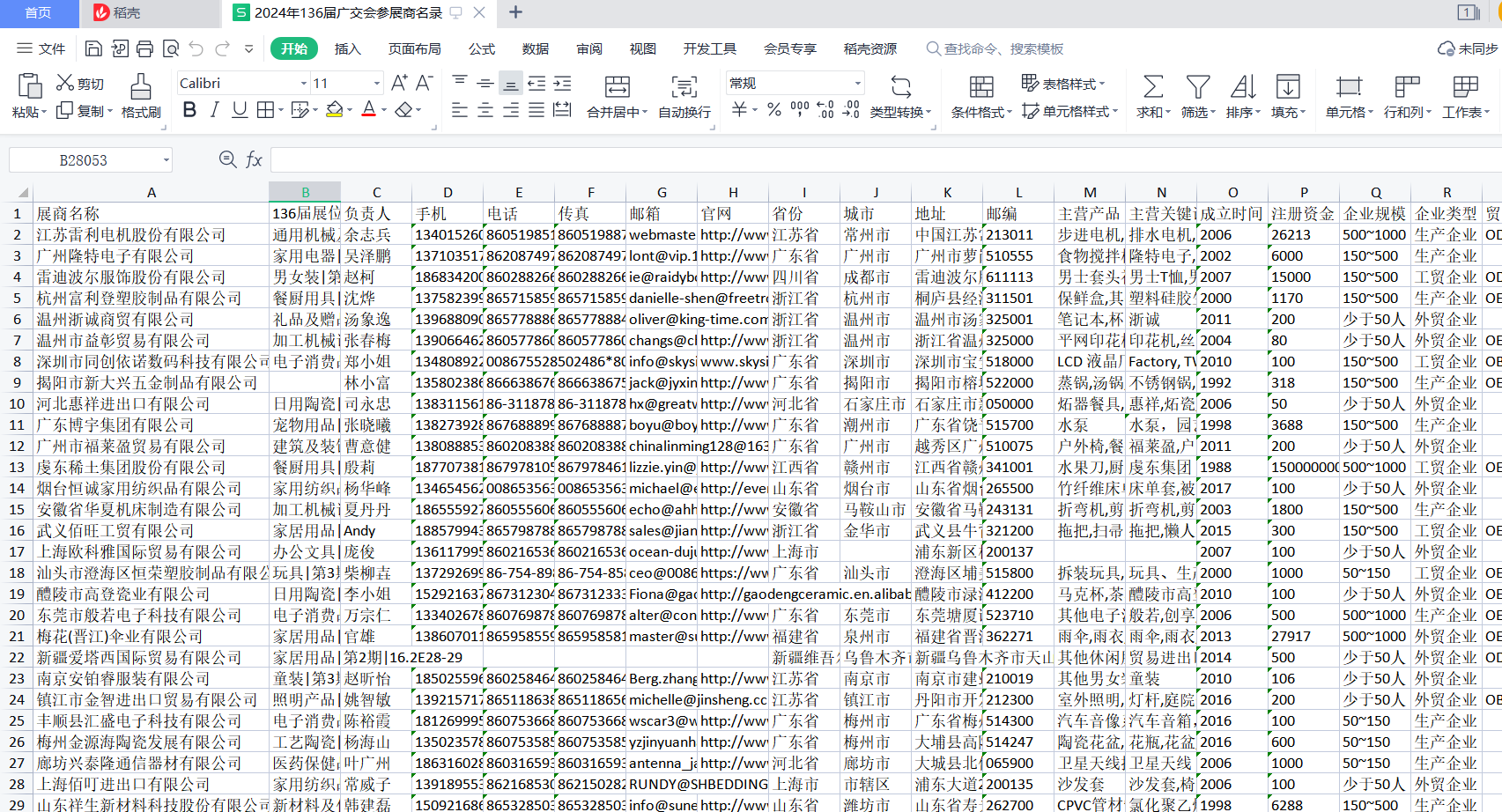Activate the Format Painter (格式刷)
Image resolution: width=1502 pixels, height=812 pixels.
pyautogui.click(x=141, y=96)
